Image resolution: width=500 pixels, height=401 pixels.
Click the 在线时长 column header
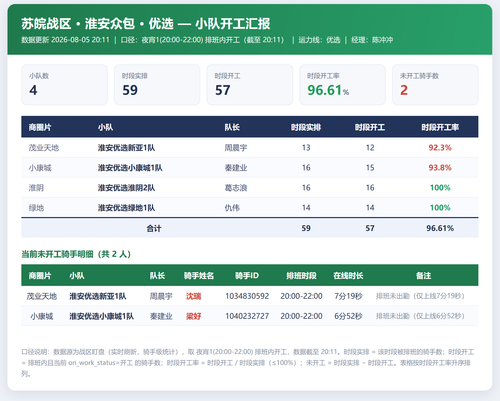pos(348,276)
